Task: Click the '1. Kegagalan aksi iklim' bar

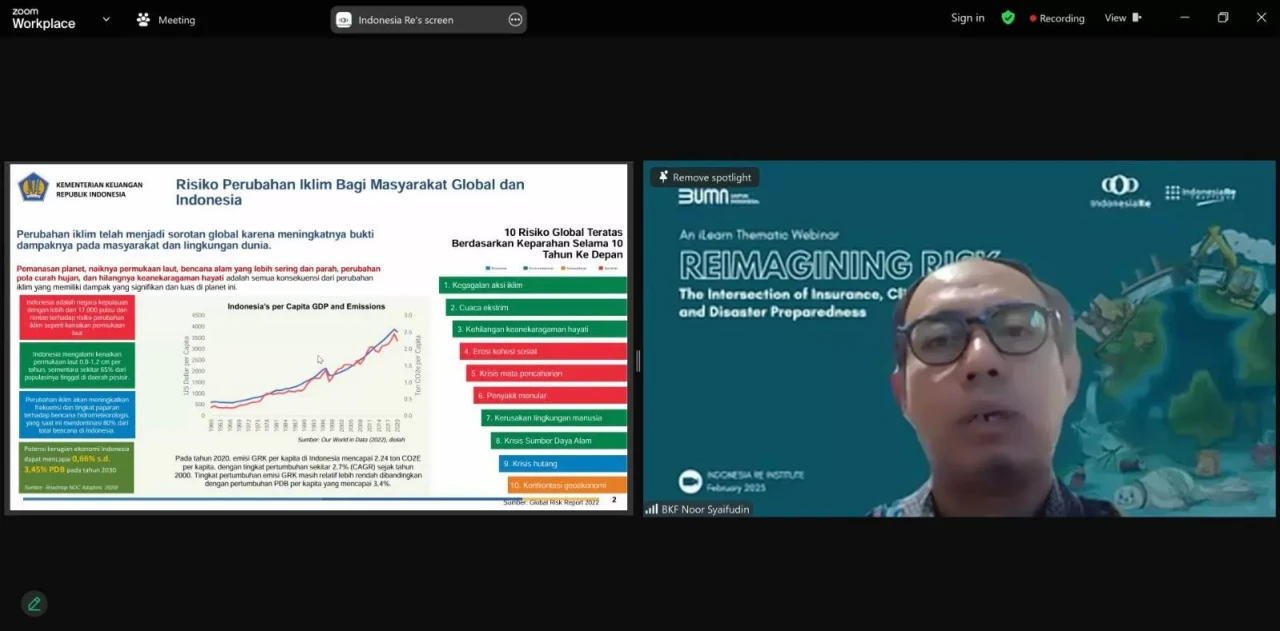Action: click(x=533, y=285)
